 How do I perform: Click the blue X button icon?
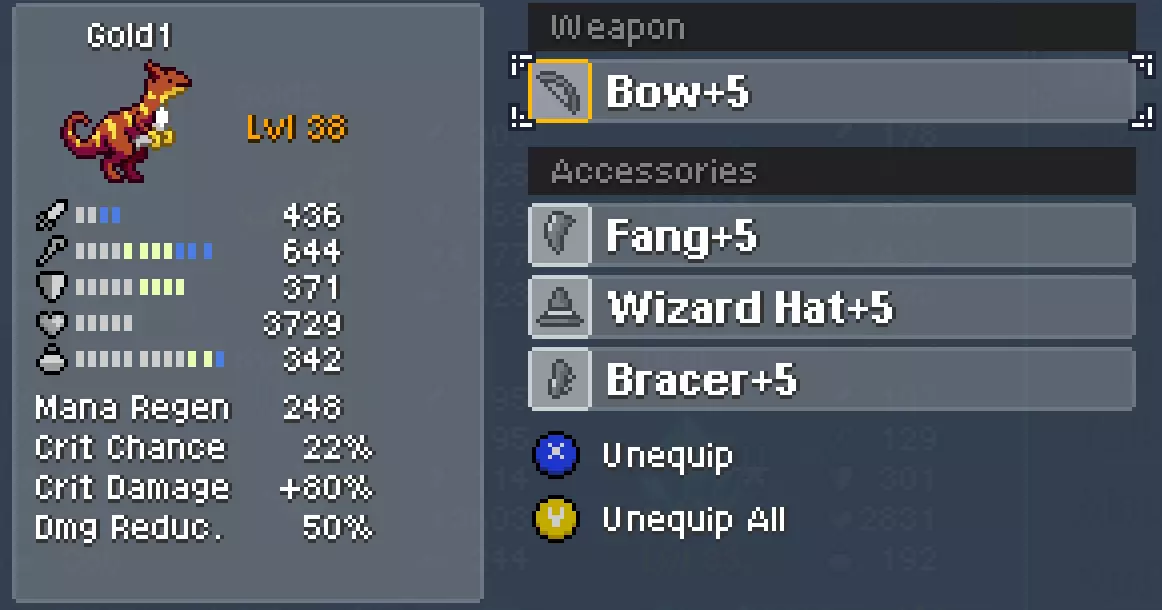tap(556, 454)
